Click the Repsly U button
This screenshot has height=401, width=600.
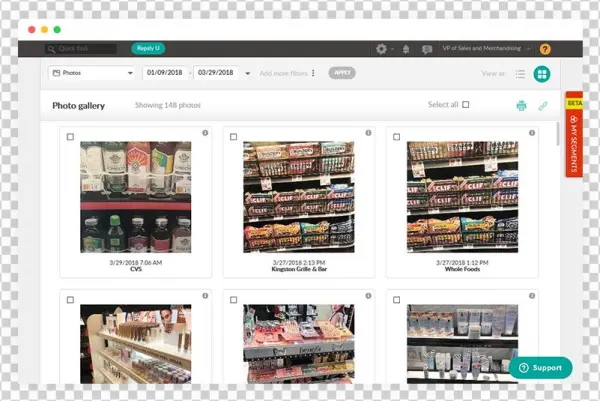148,48
